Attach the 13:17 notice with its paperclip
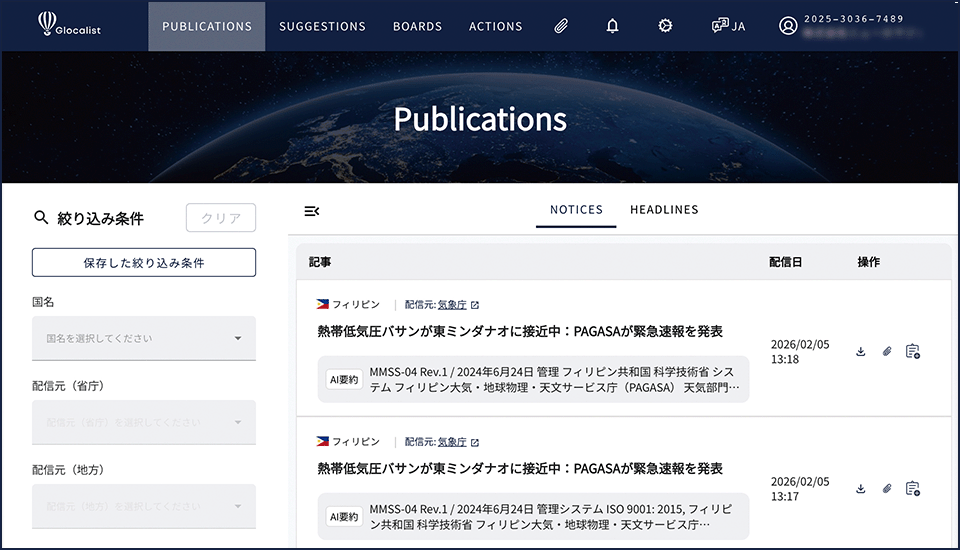Screen dimensions: 960x550 coord(887,489)
